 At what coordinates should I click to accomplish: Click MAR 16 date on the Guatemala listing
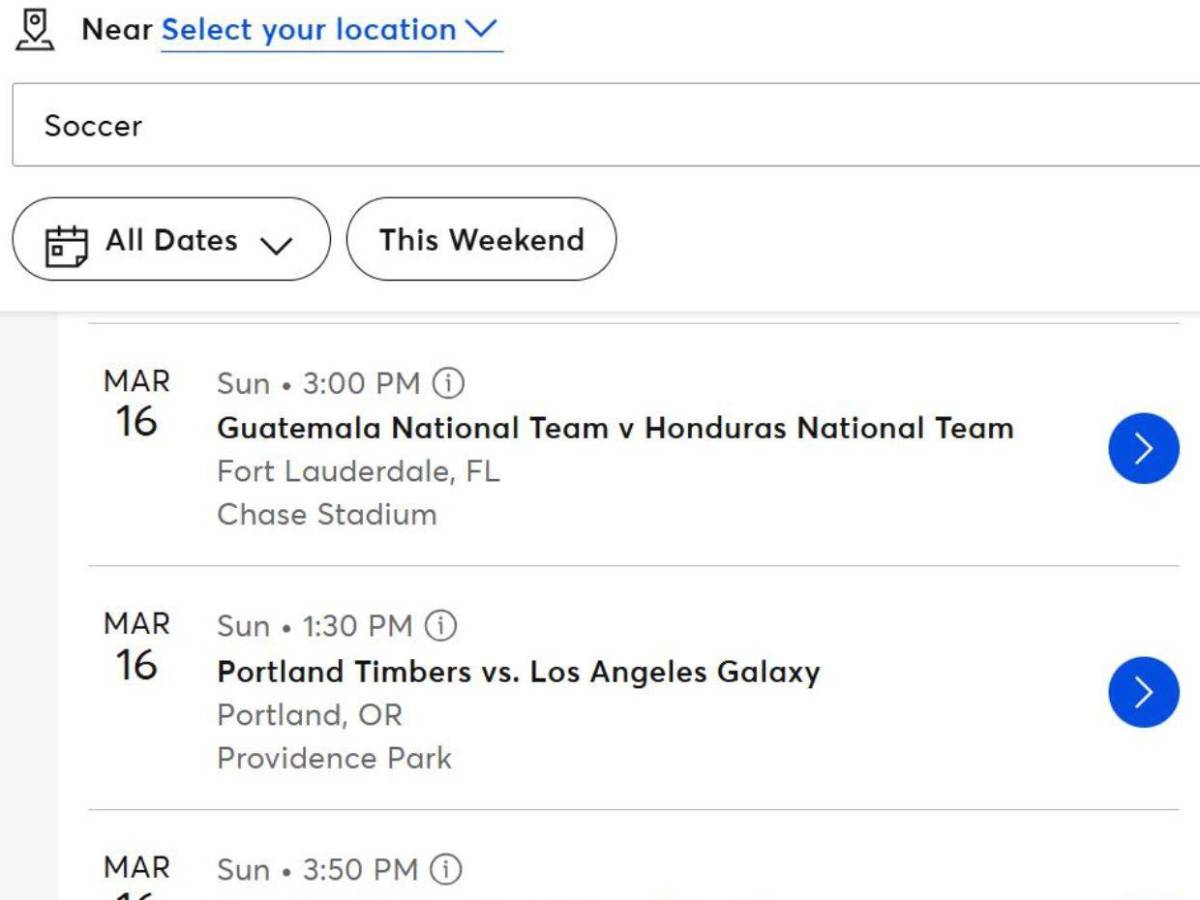click(137, 402)
